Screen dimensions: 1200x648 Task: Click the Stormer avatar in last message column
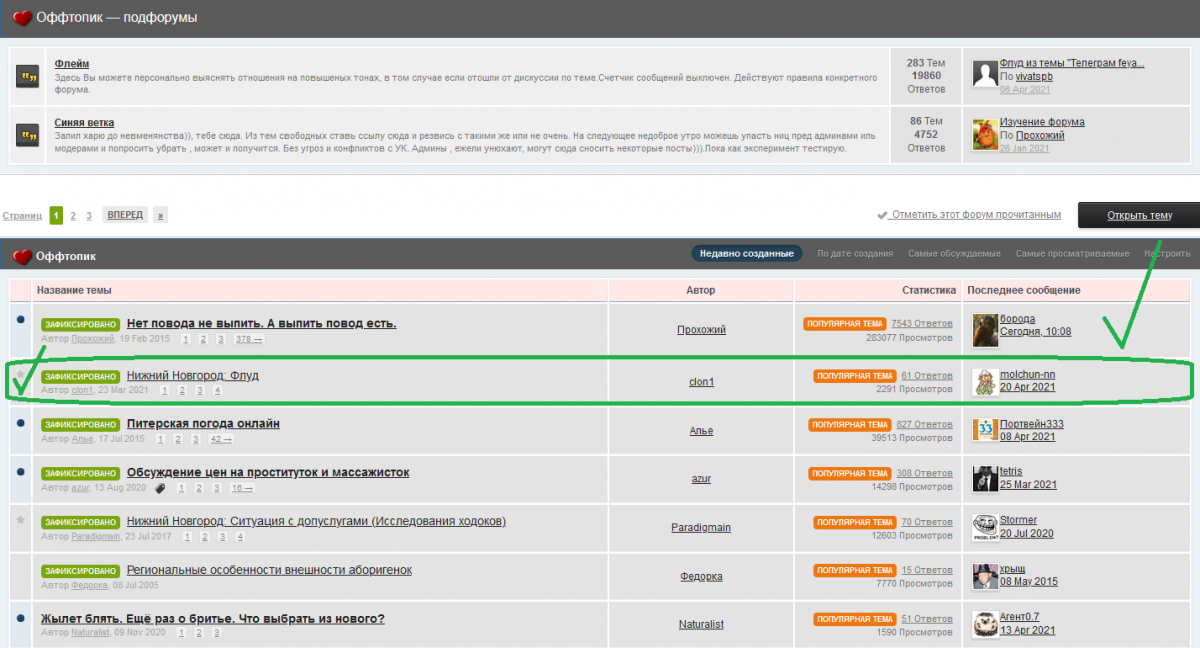985,527
